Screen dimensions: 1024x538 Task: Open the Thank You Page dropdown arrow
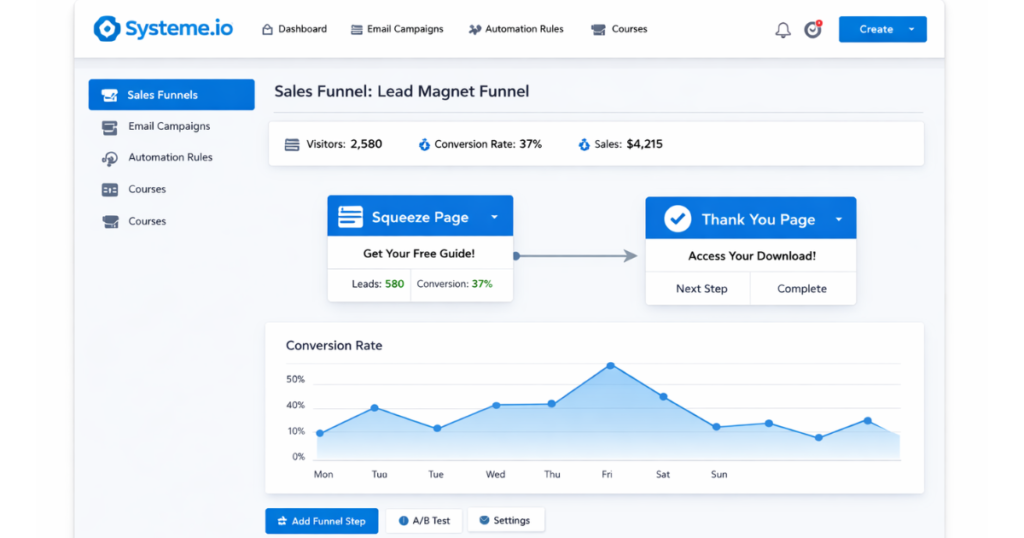coord(838,219)
